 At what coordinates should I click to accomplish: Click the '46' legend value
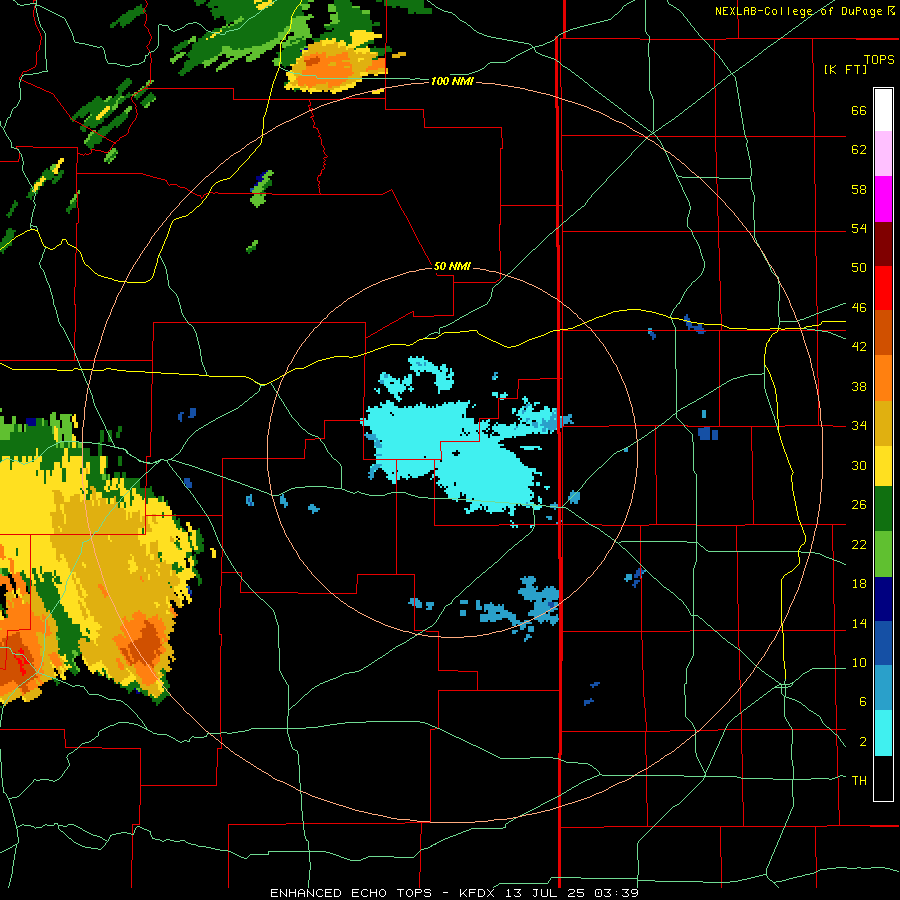click(859, 308)
